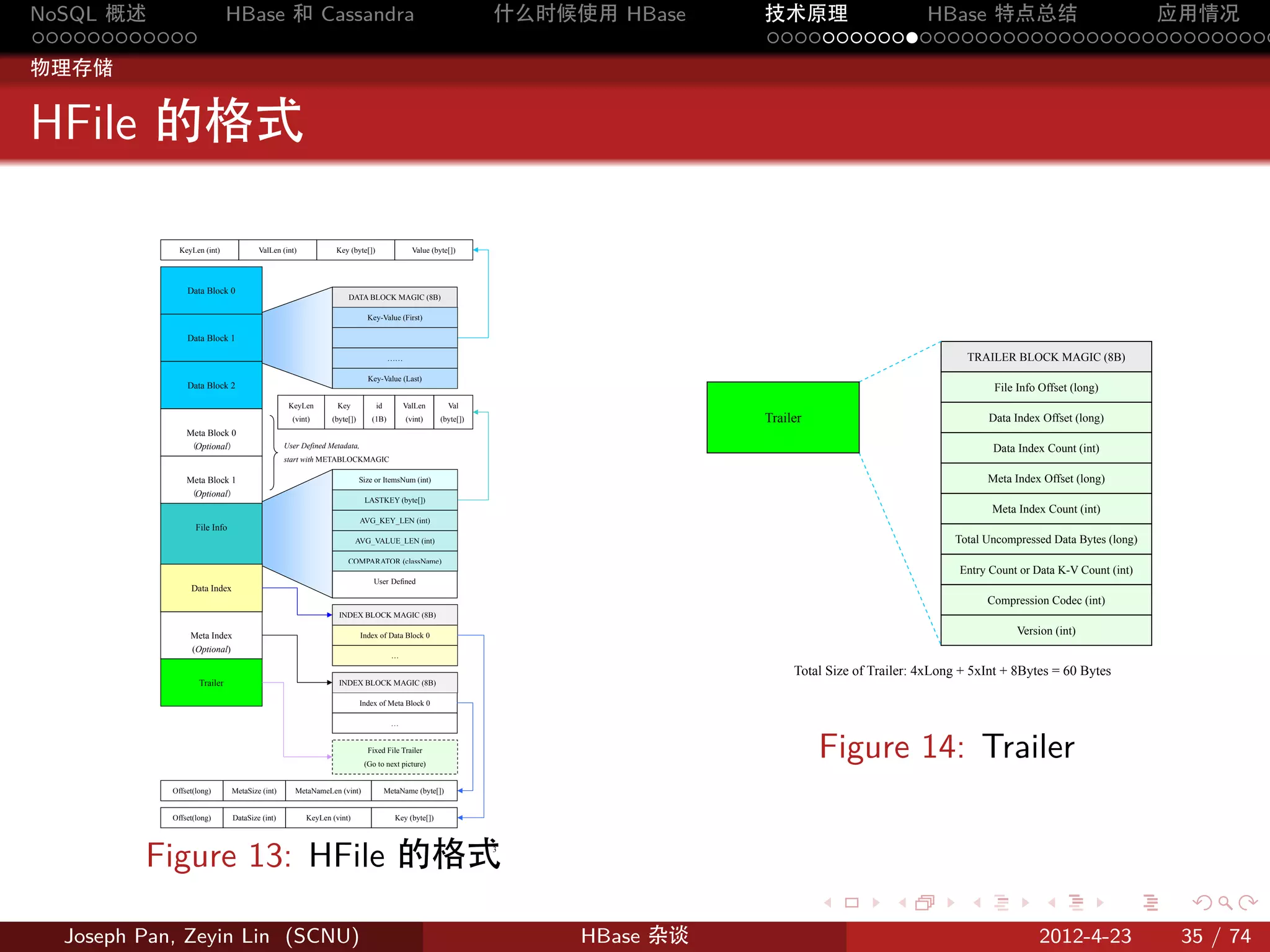
Task: Click Entry Count or Data K-V Count row
Action: pos(1046,570)
